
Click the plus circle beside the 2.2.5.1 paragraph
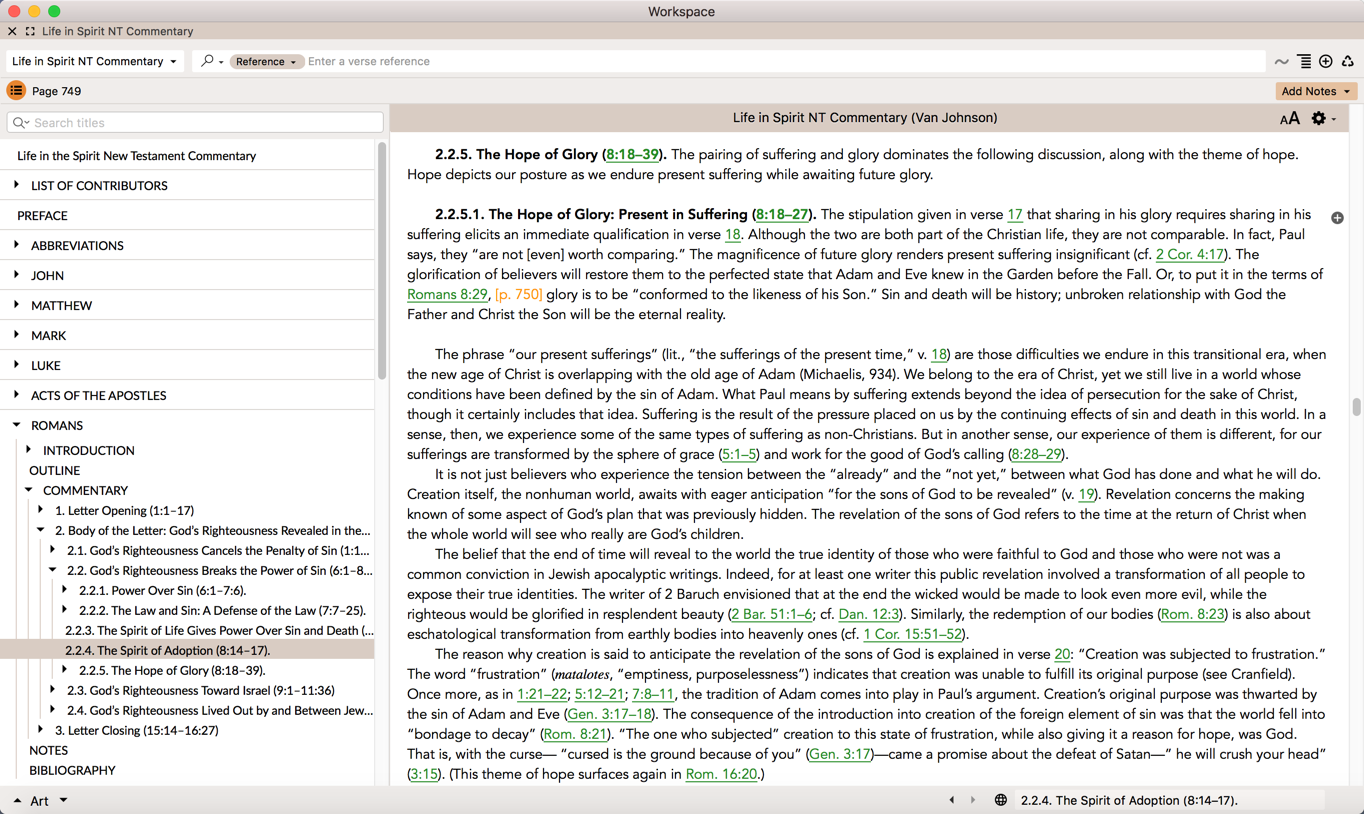coord(1337,218)
